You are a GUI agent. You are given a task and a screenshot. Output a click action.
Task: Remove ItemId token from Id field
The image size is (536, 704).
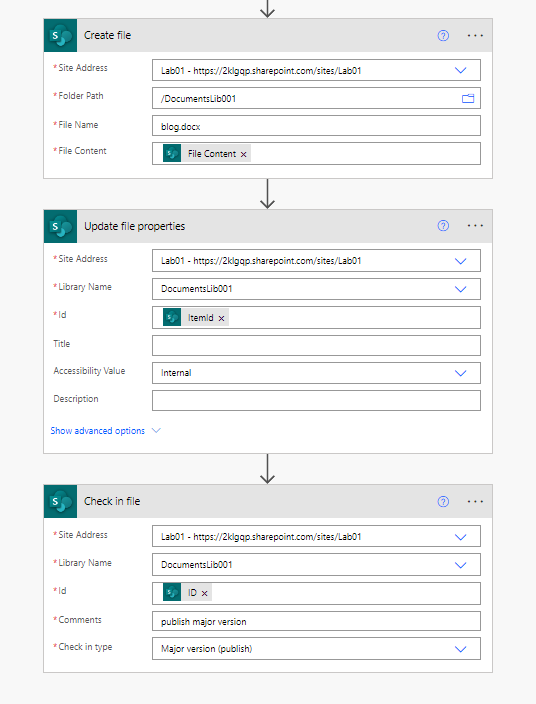pyautogui.click(x=221, y=318)
